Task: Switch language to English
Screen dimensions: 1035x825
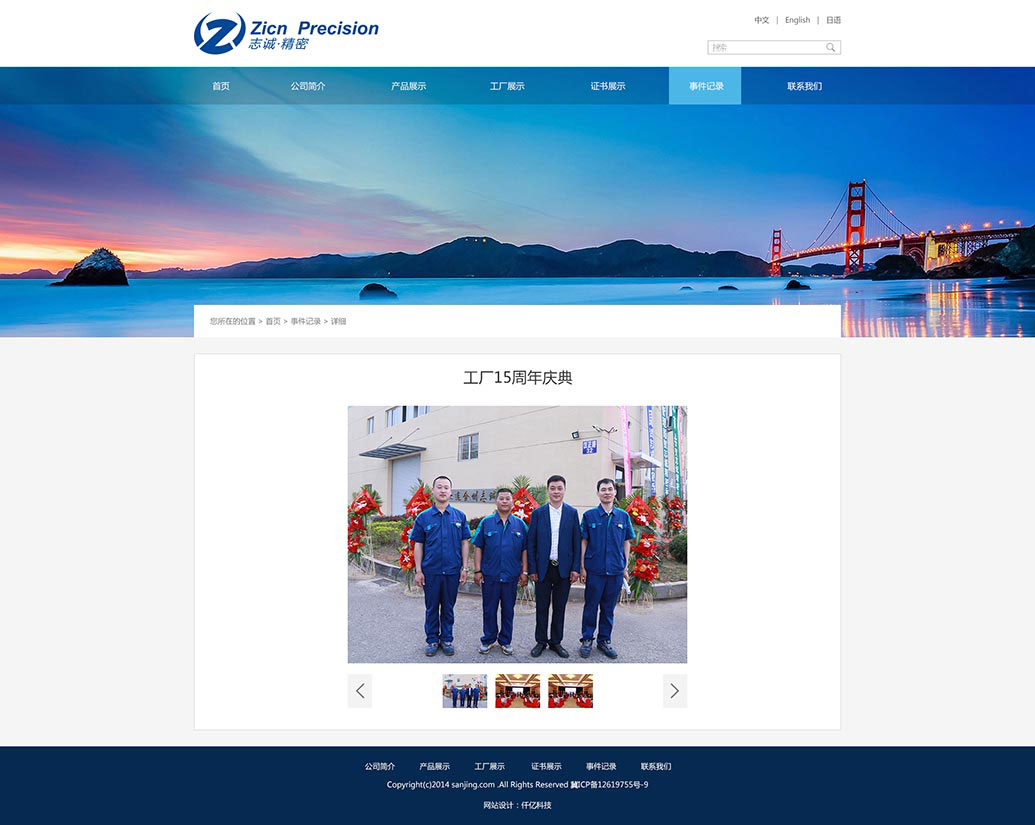Action: [x=797, y=20]
